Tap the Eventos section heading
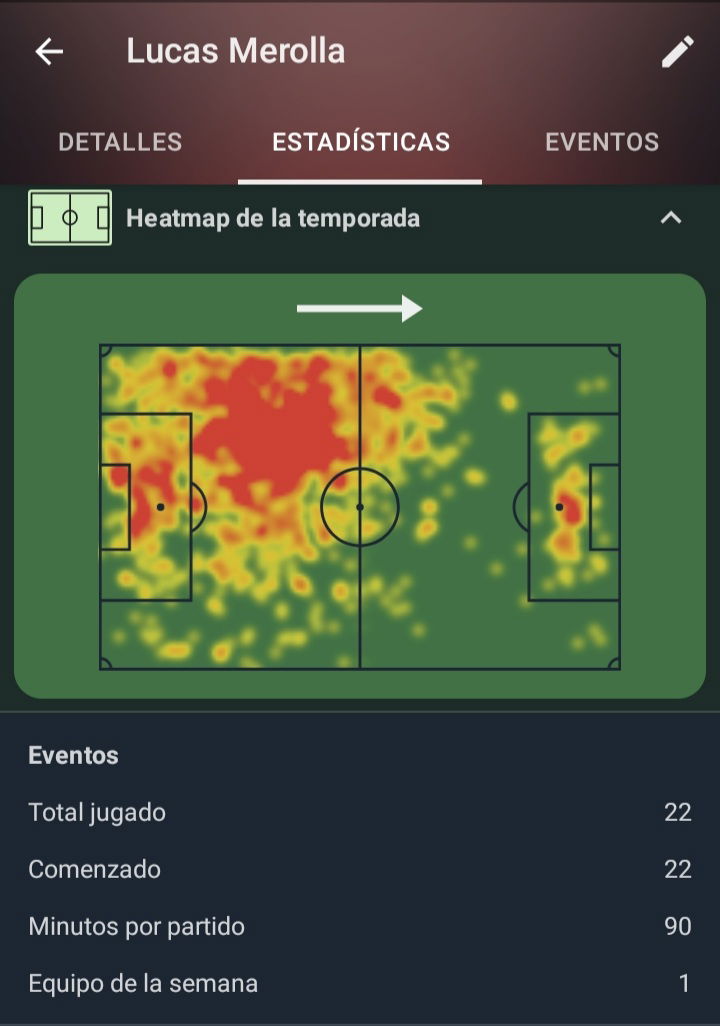This screenshot has height=1026, width=720. (x=73, y=755)
